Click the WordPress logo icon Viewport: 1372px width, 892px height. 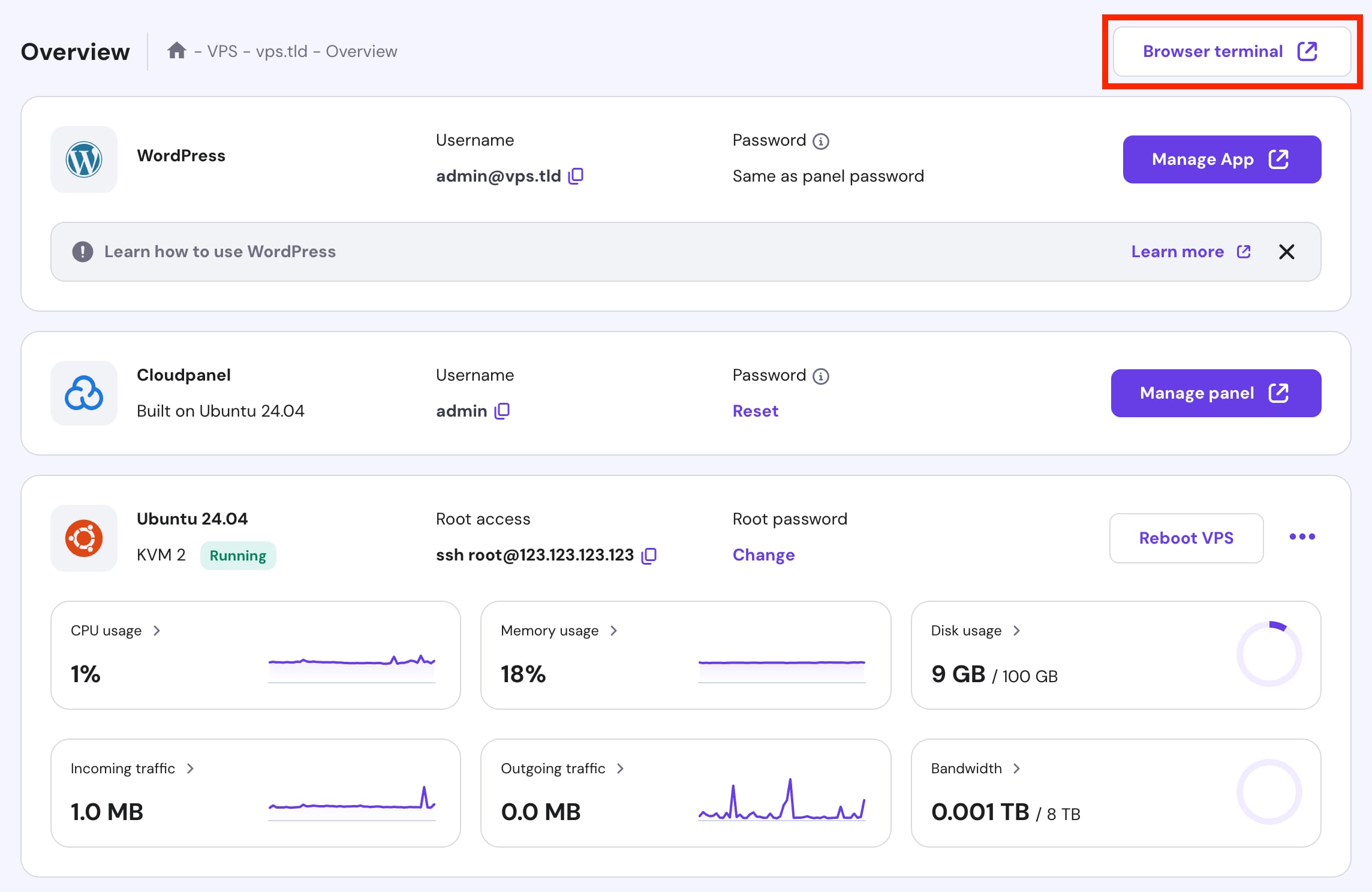click(x=84, y=159)
